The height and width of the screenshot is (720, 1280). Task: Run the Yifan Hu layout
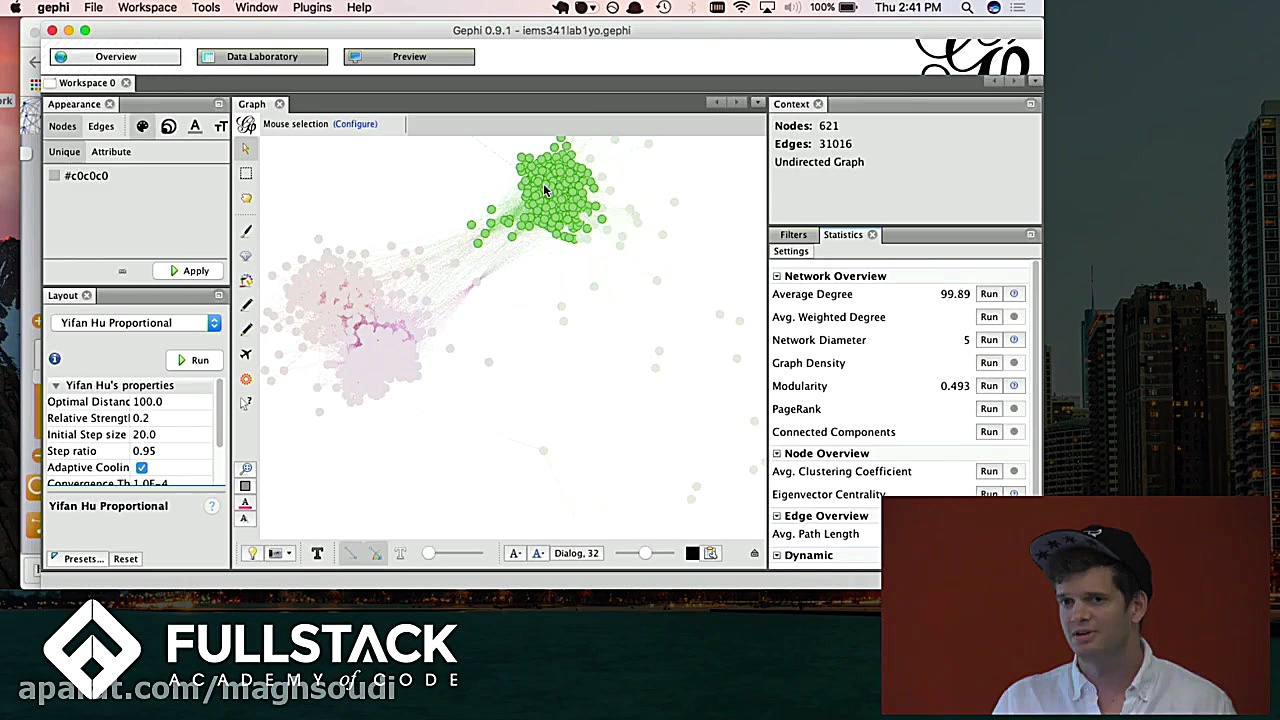coord(193,360)
